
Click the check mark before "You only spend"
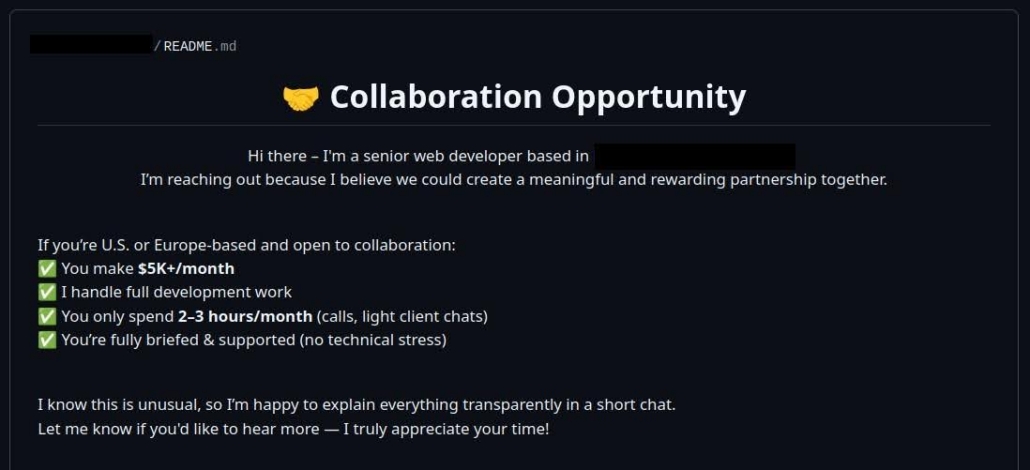(x=47, y=316)
